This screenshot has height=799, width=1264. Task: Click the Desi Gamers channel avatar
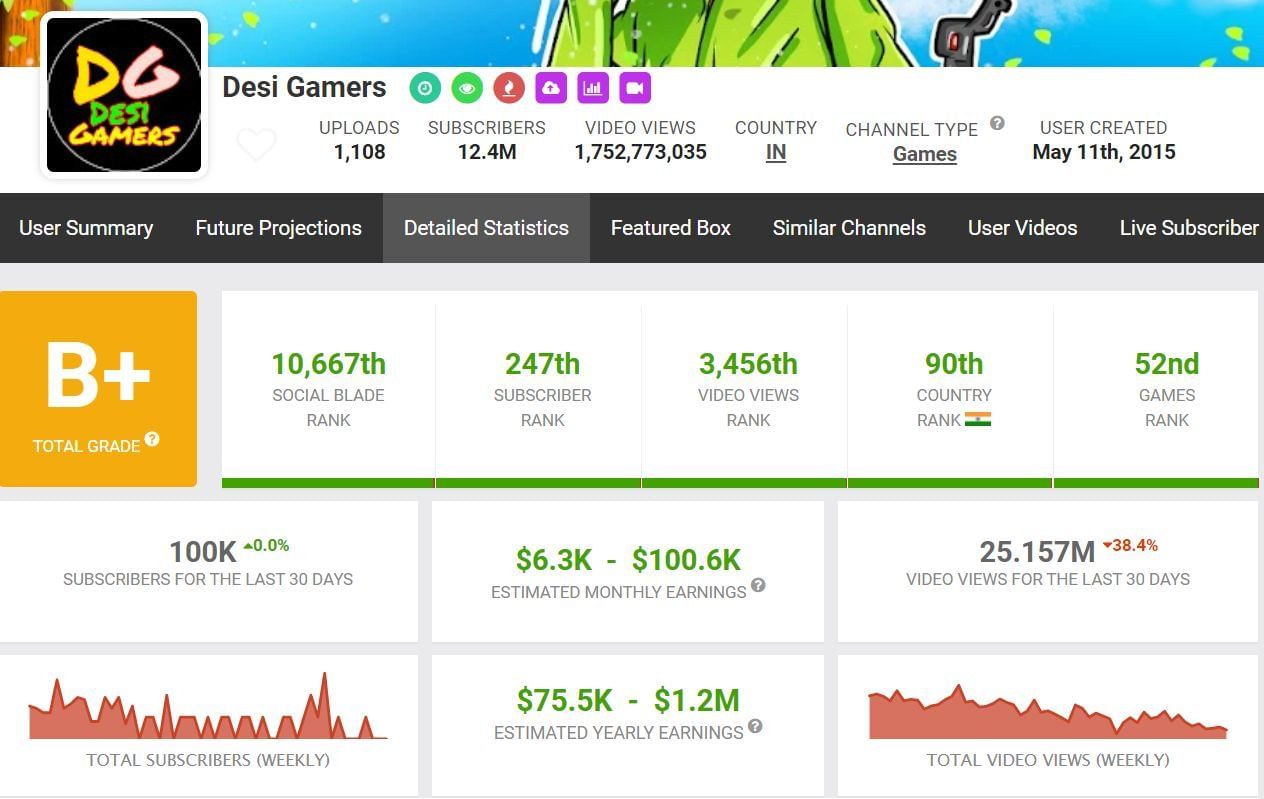point(124,95)
